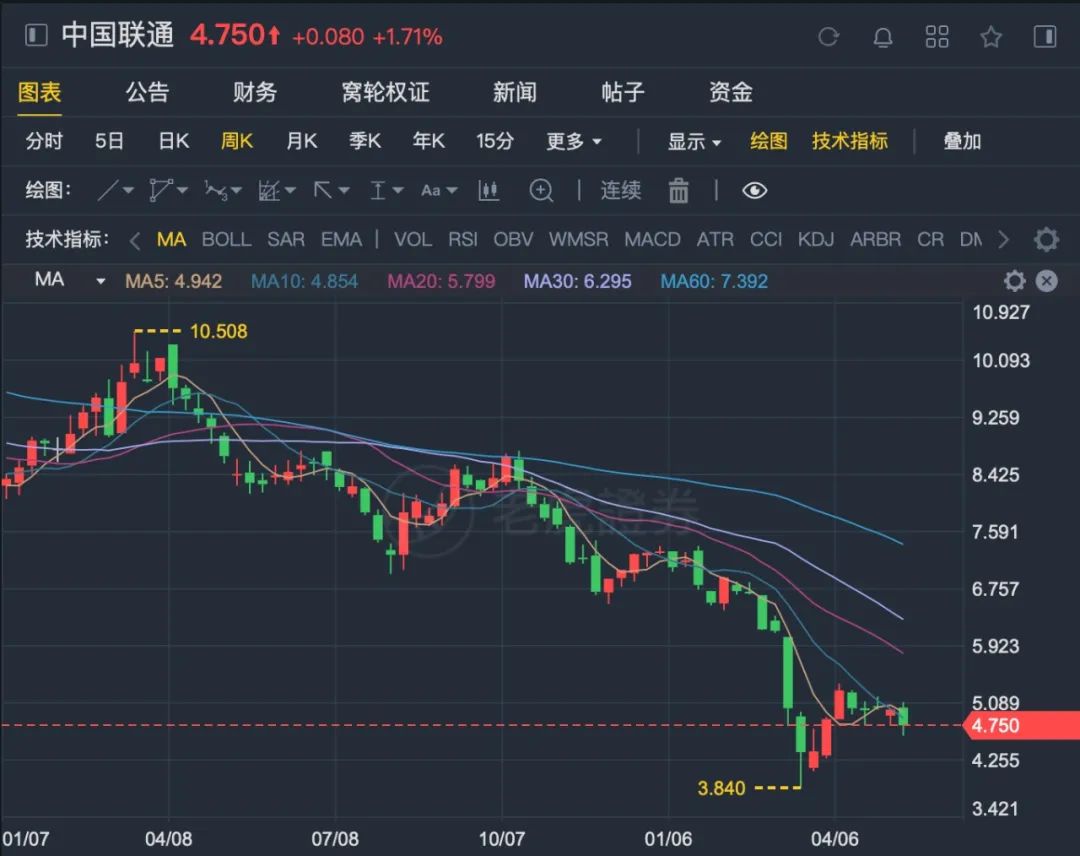Open the 显示 display dropdown
This screenshot has width=1080, height=856.
694,141
